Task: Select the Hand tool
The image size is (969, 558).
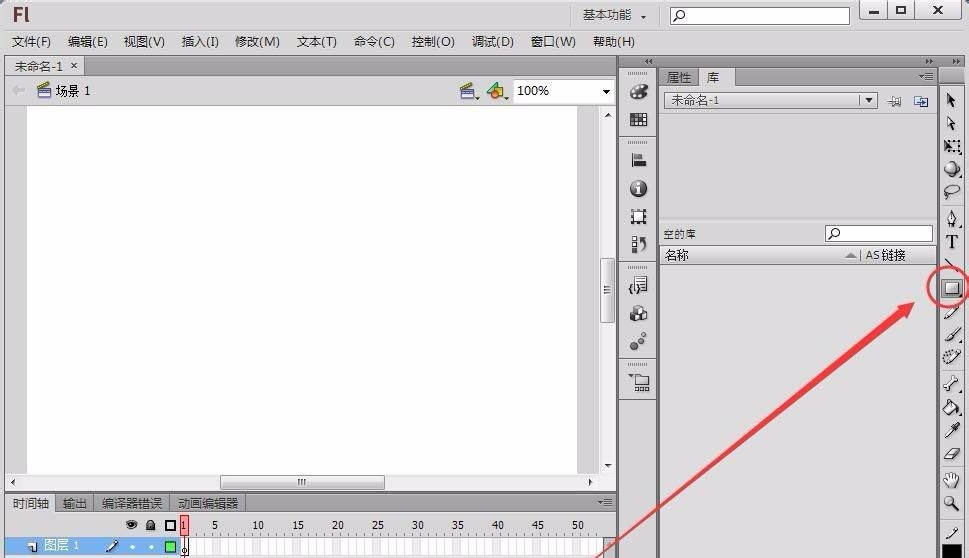Action: (952, 480)
